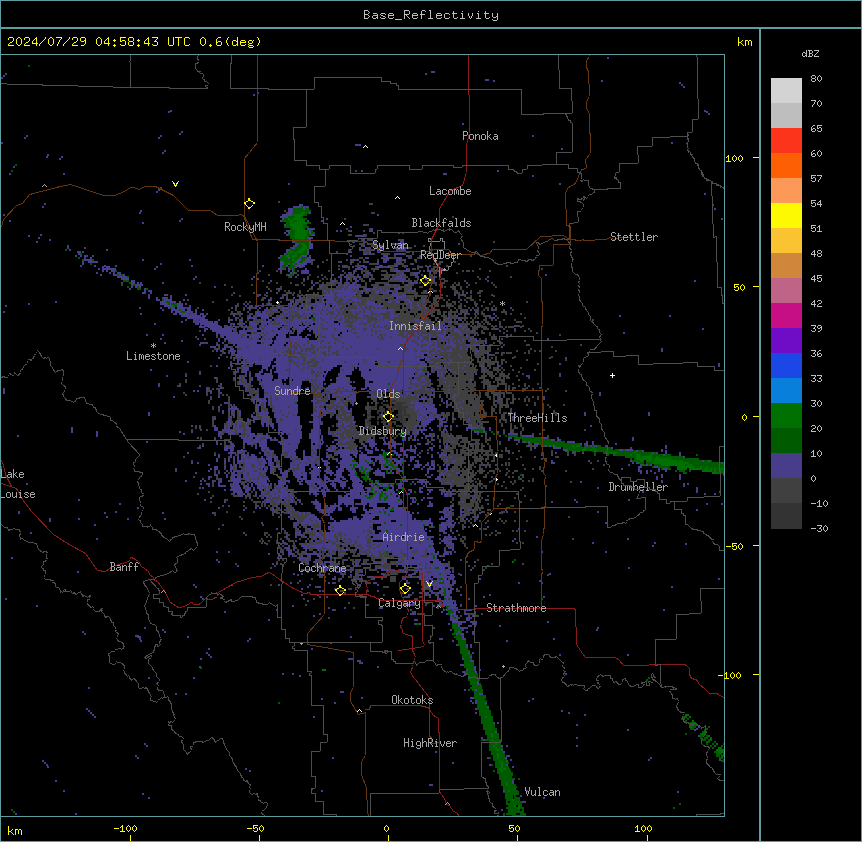Click the white caret marker left of Lacombe
The height and width of the screenshot is (842, 862).
click(x=397, y=198)
